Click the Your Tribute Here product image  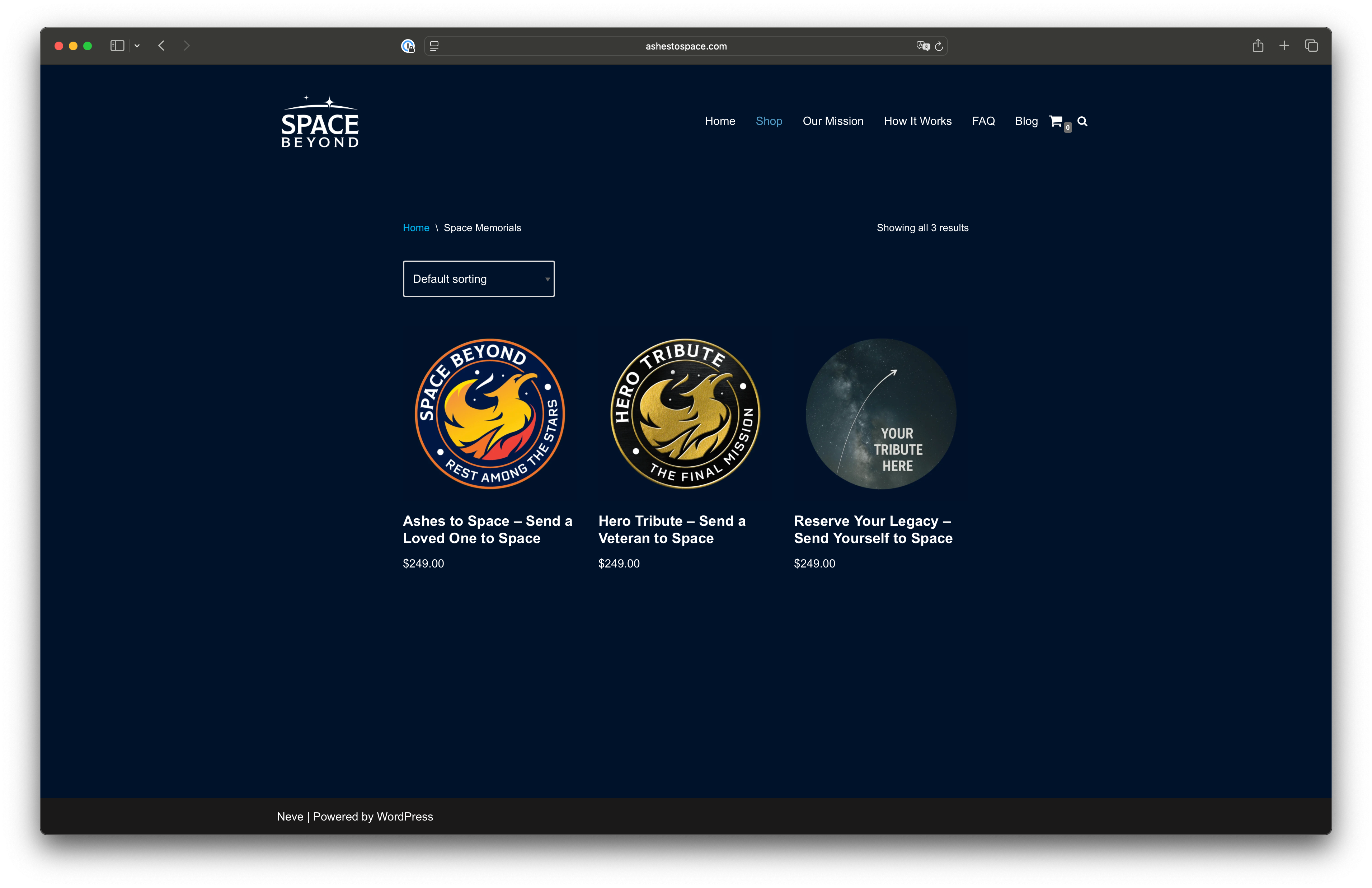point(880,414)
